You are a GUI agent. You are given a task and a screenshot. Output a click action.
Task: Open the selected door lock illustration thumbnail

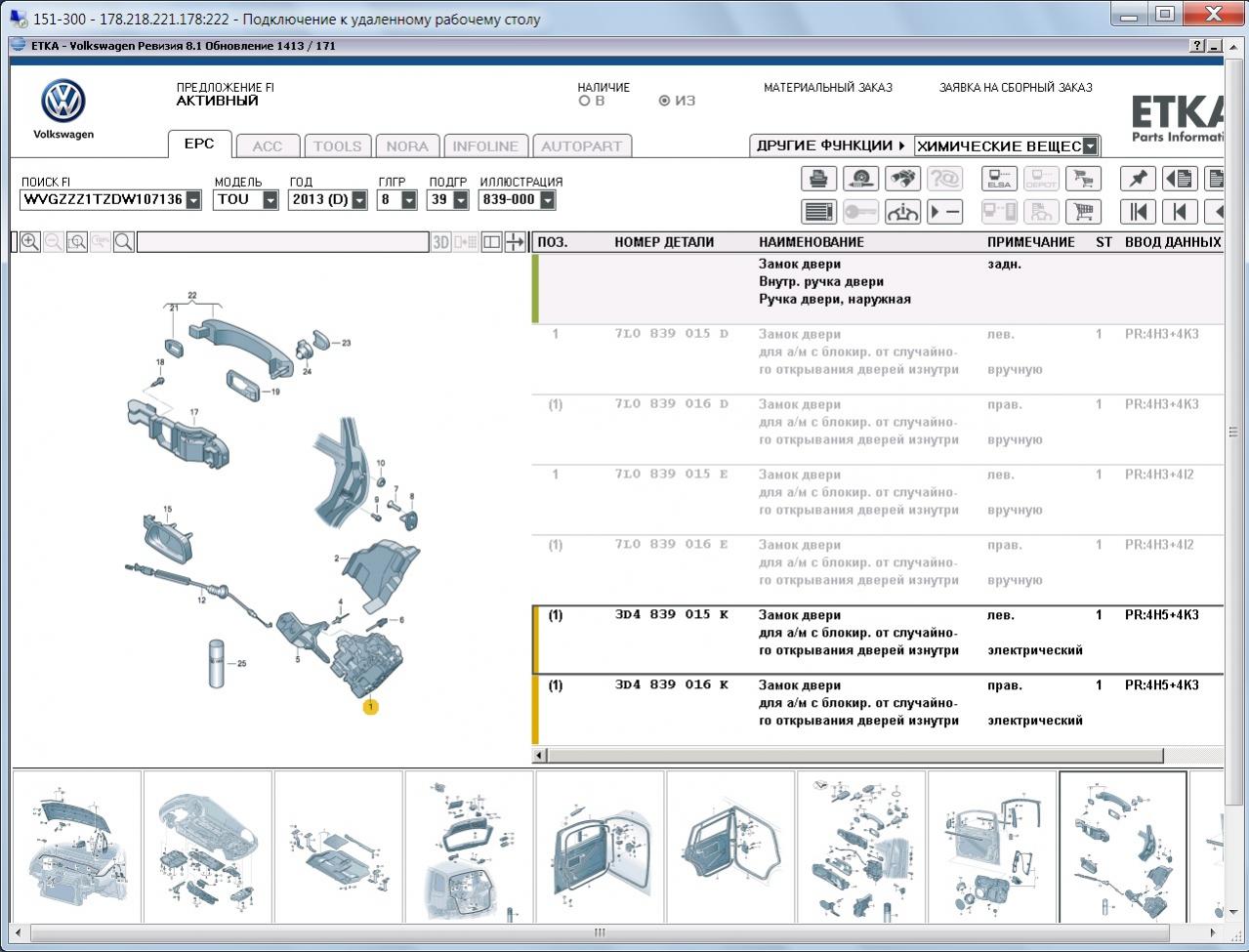tap(1123, 847)
